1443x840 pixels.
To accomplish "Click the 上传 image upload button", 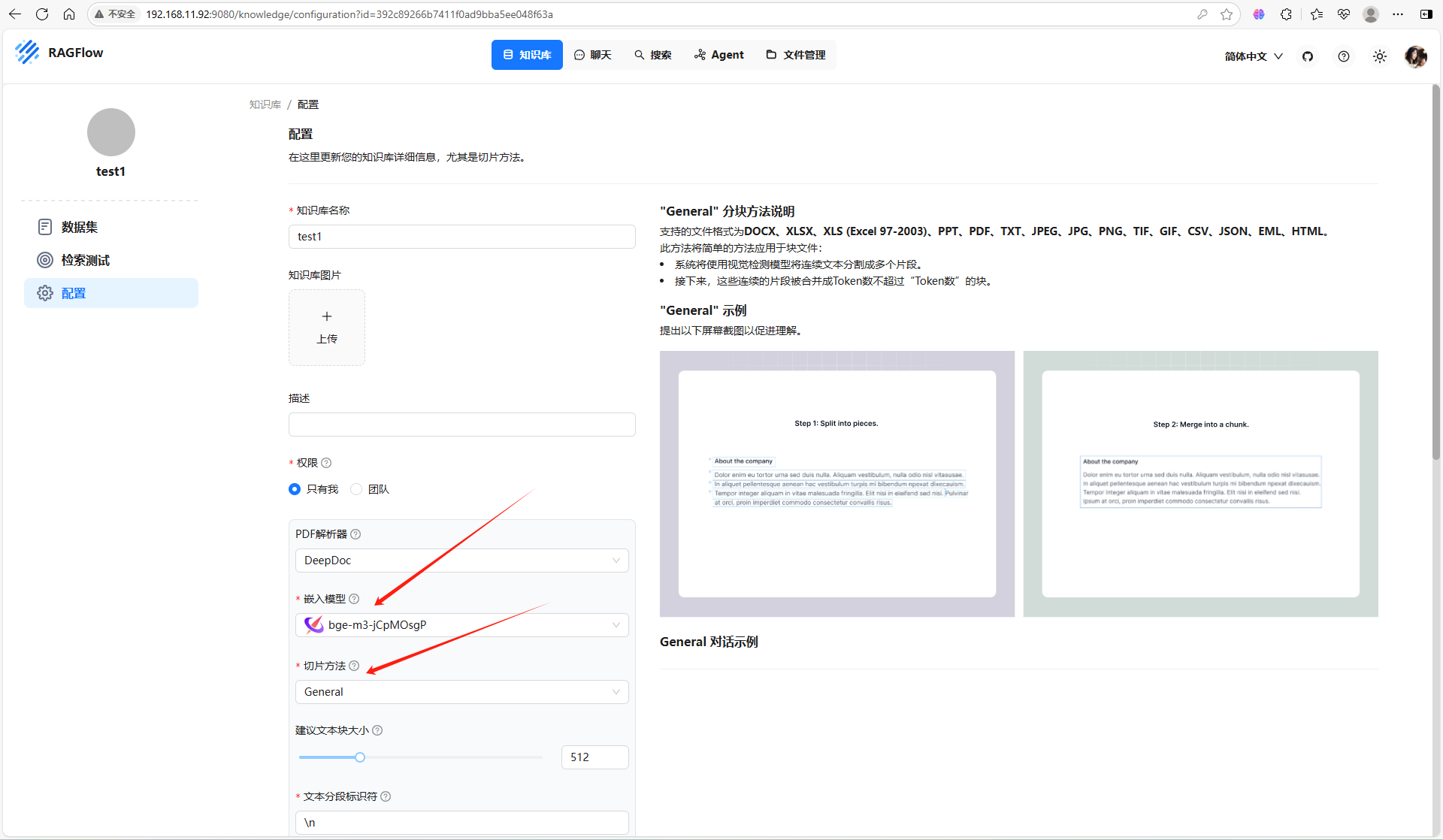I will pos(327,328).
